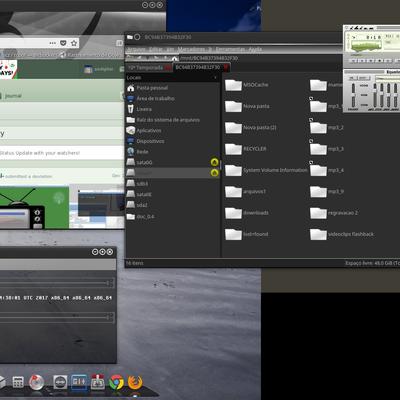Open the Arquivo menu
Image resolution: width=400 pixels, height=400 pixels.
[136, 49]
